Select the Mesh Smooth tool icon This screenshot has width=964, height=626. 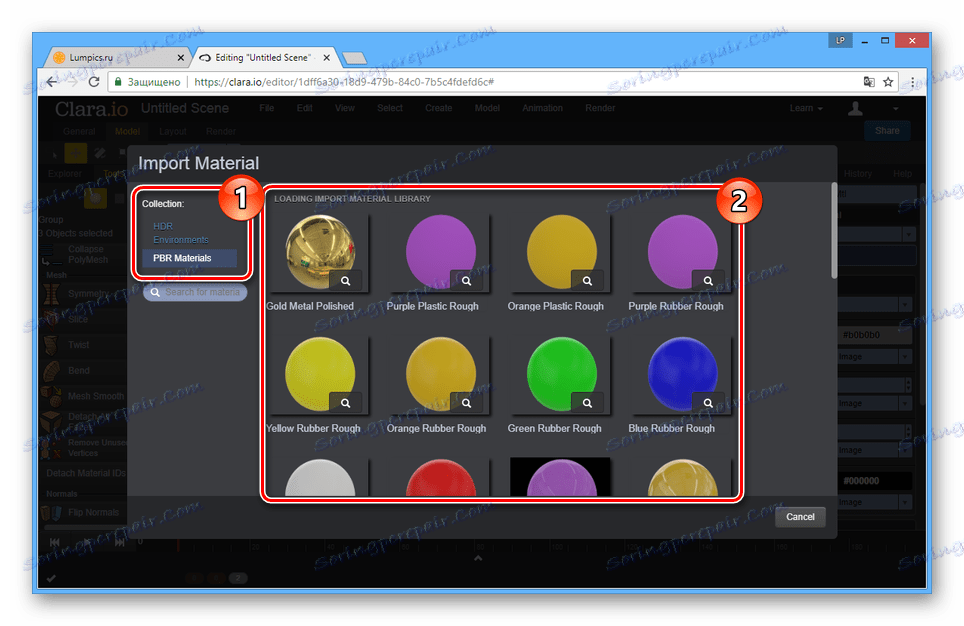click(x=52, y=397)
